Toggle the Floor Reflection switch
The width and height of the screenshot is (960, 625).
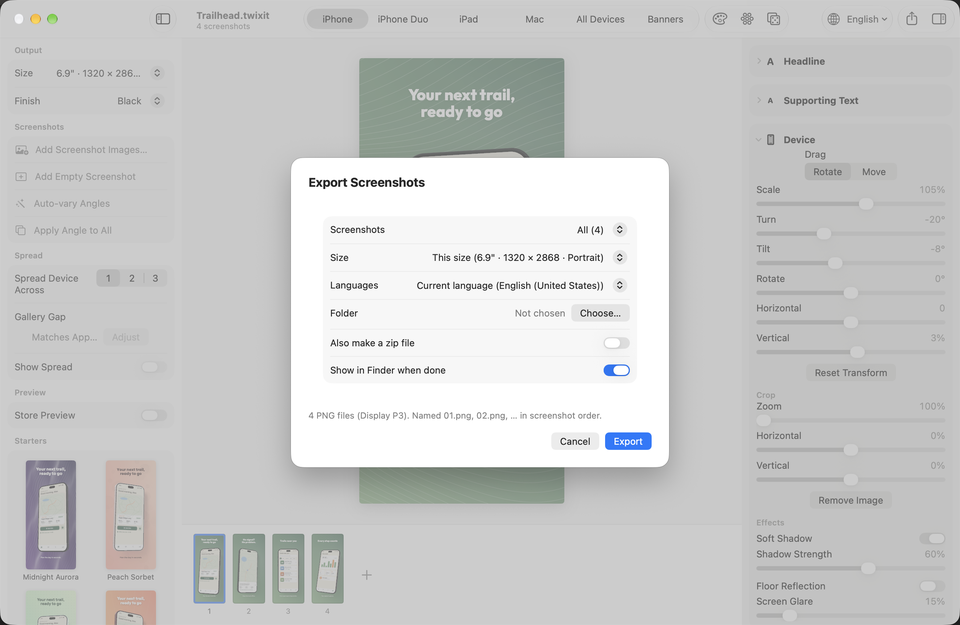(932, 586)
